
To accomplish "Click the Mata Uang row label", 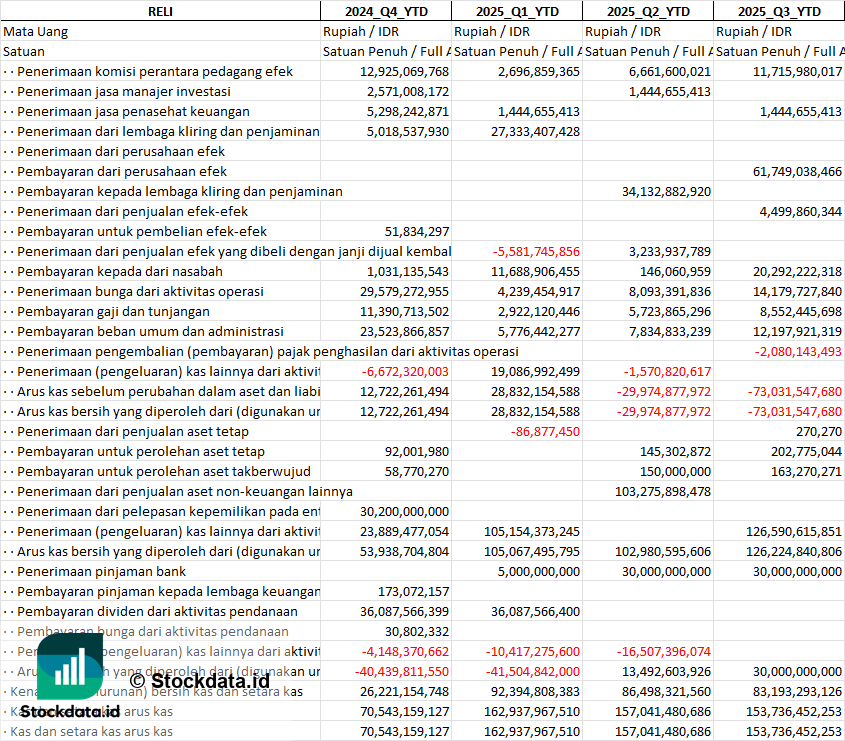I will click(36, 32).
